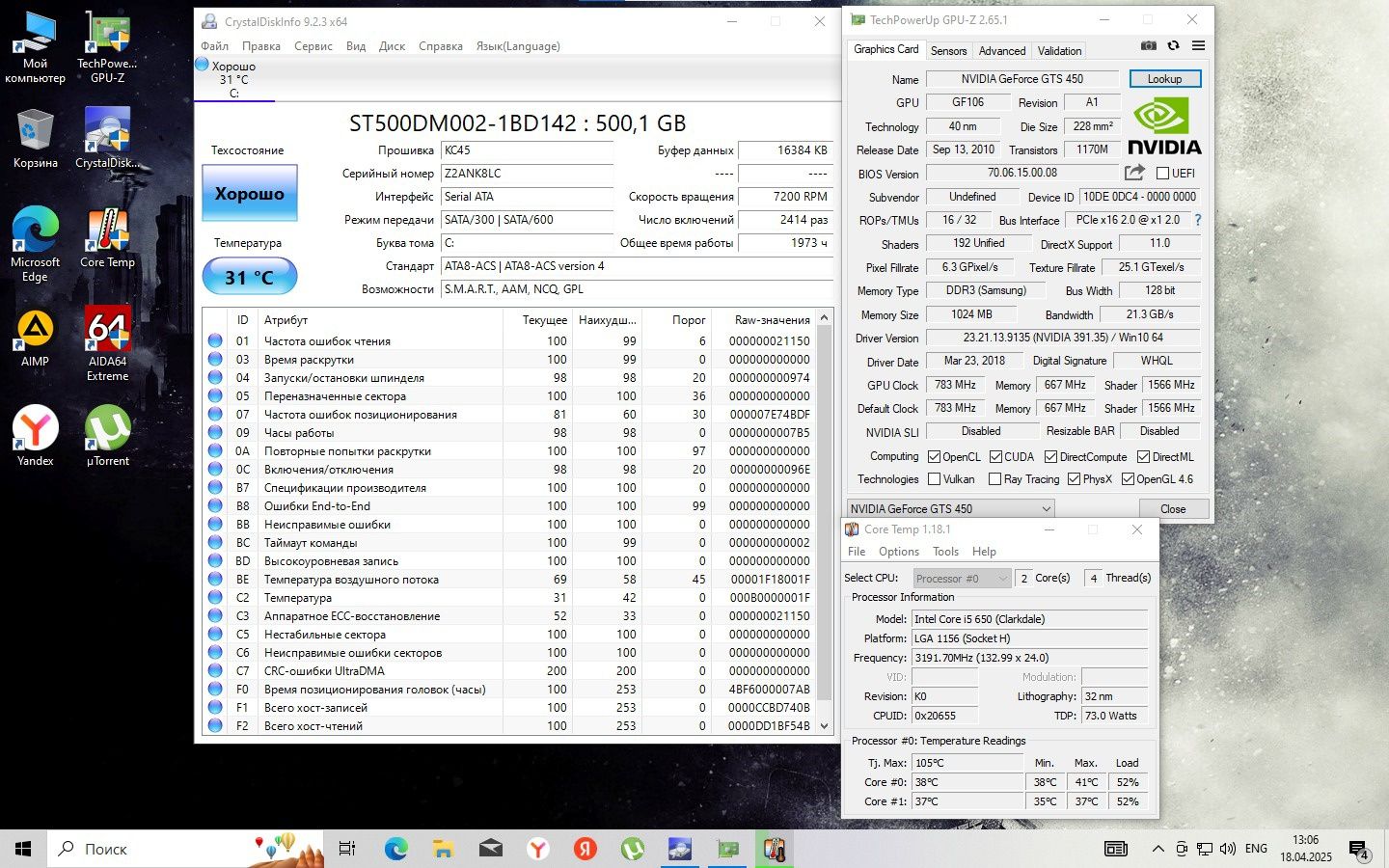Open Microsoft Edge desktop shortcut

point(36,244)
